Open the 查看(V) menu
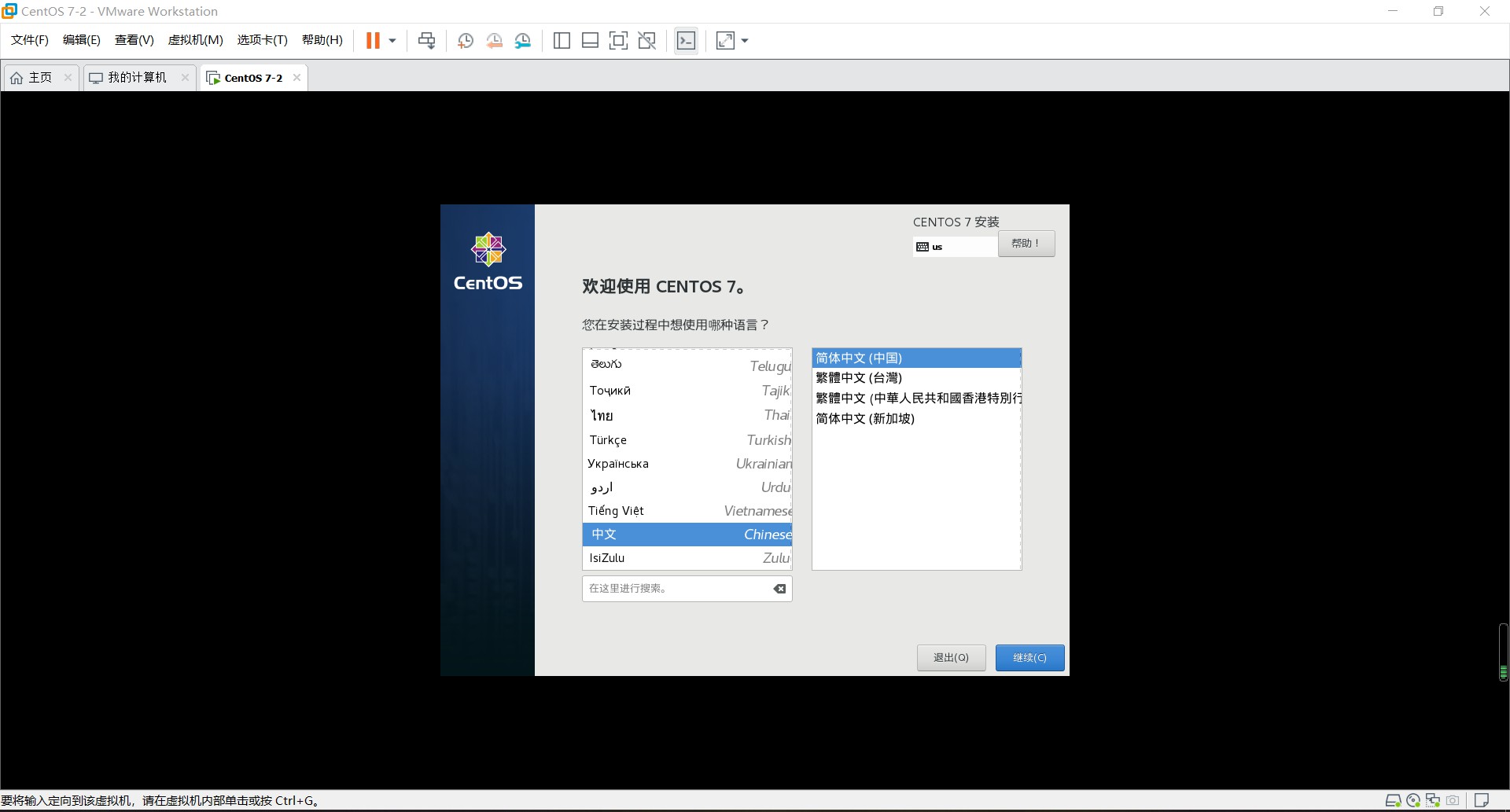 point(134,40)
